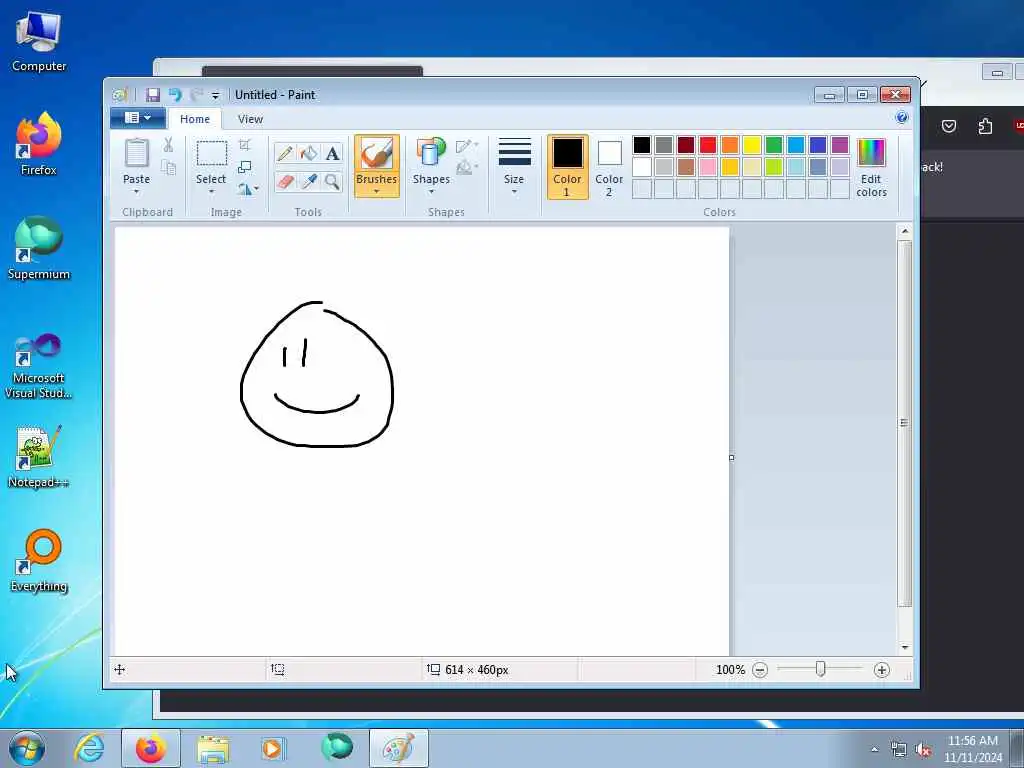
Task: Expand the Paste dropdown arrow
Action: 136,192
